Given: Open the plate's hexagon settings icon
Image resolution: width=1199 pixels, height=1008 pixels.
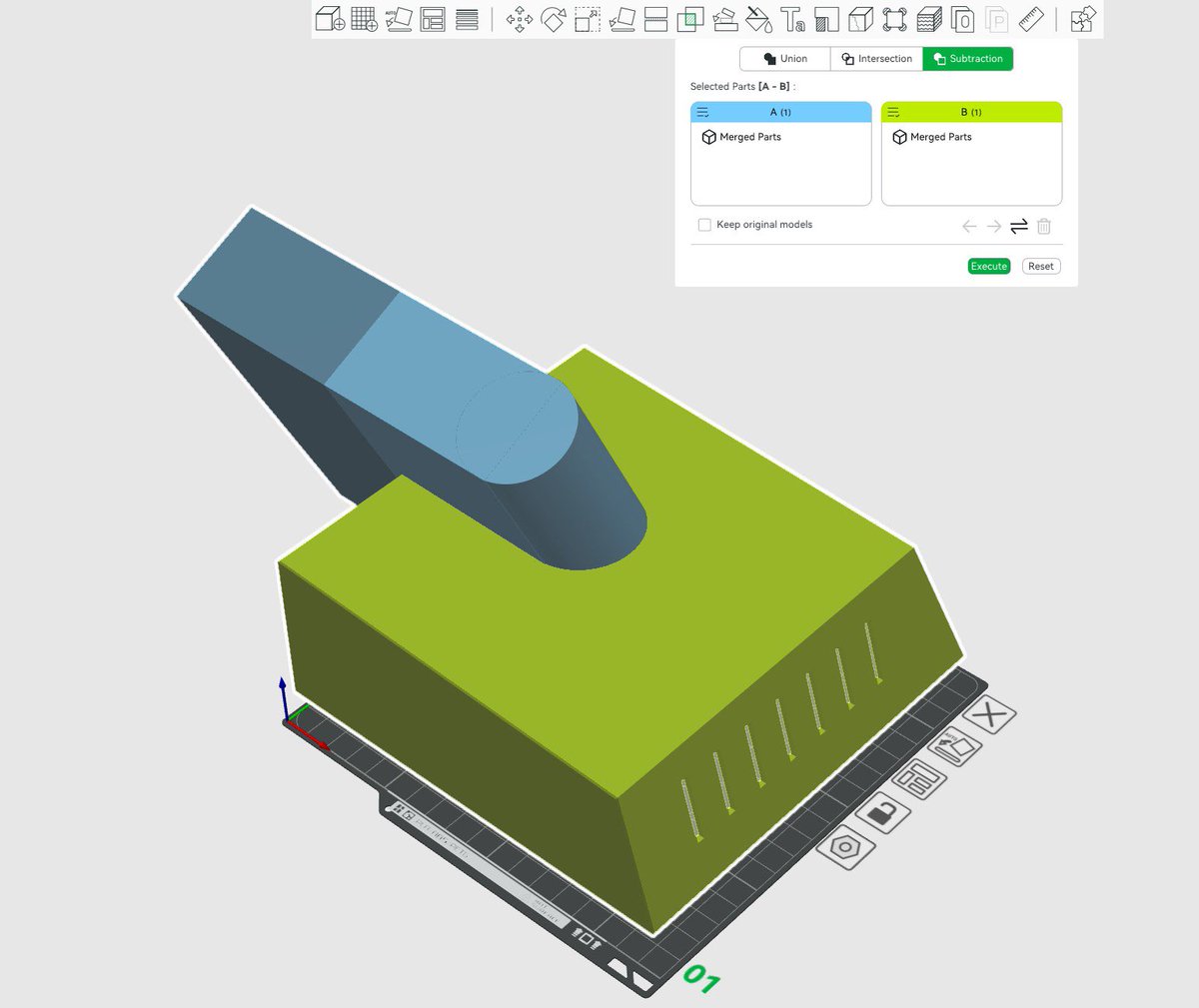Looking at the screenshot, I should click(846, 848).
